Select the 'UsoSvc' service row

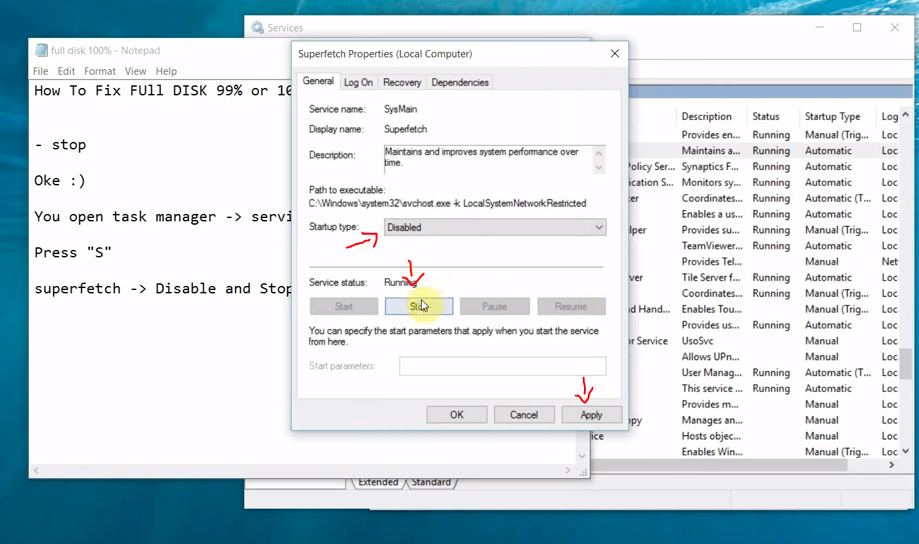[x=765, y=341]
